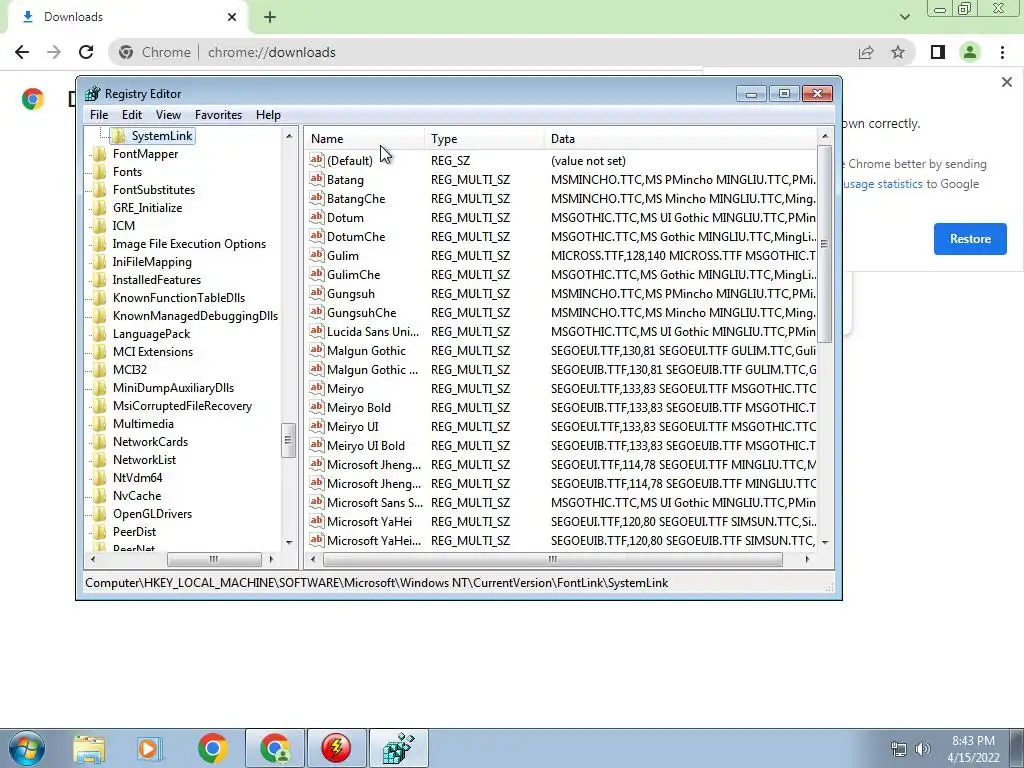Open the Chrome profile avatar
Screen dimensions: 1024x768
tap(970, 52)
